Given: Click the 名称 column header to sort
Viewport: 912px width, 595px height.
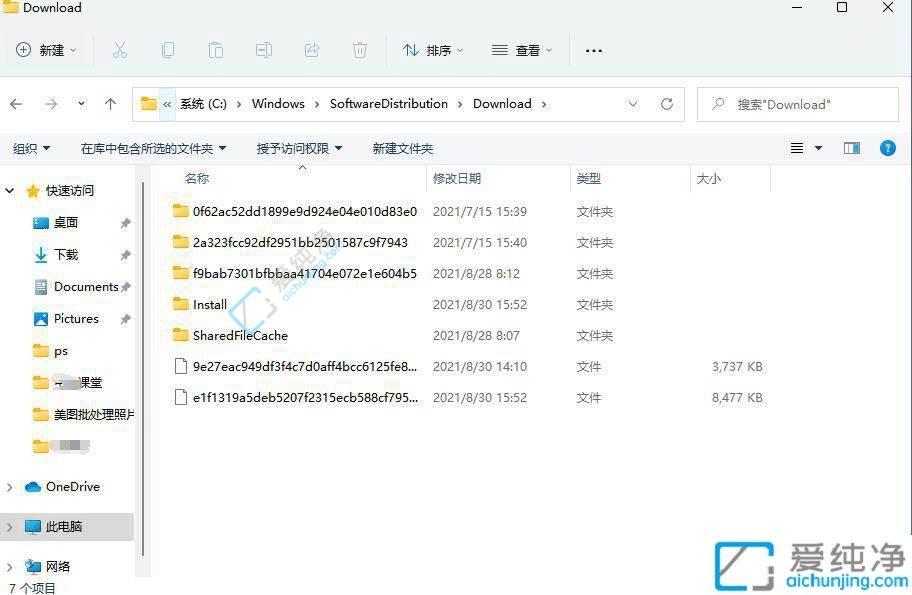Looking at the screenshot, I should tap(196, 178).
